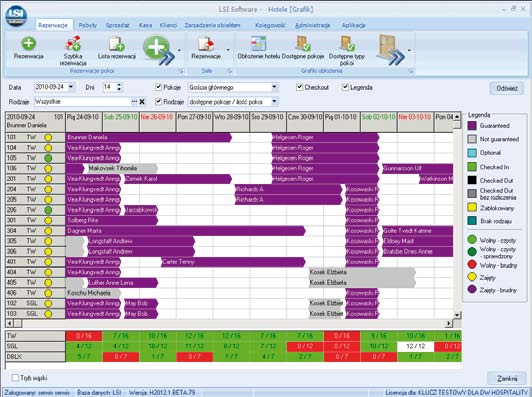Uncheck the Checkout checkbox
This screenshot has height=397, width=532.
click(x=299, y=87)
